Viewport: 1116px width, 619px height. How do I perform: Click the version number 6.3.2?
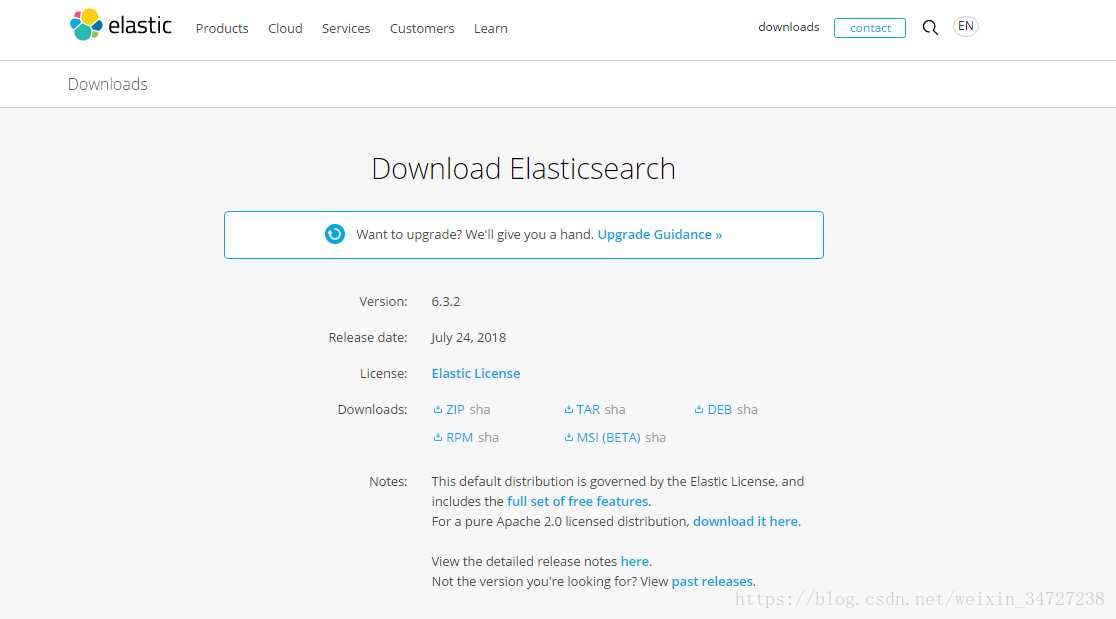(446, 302)
